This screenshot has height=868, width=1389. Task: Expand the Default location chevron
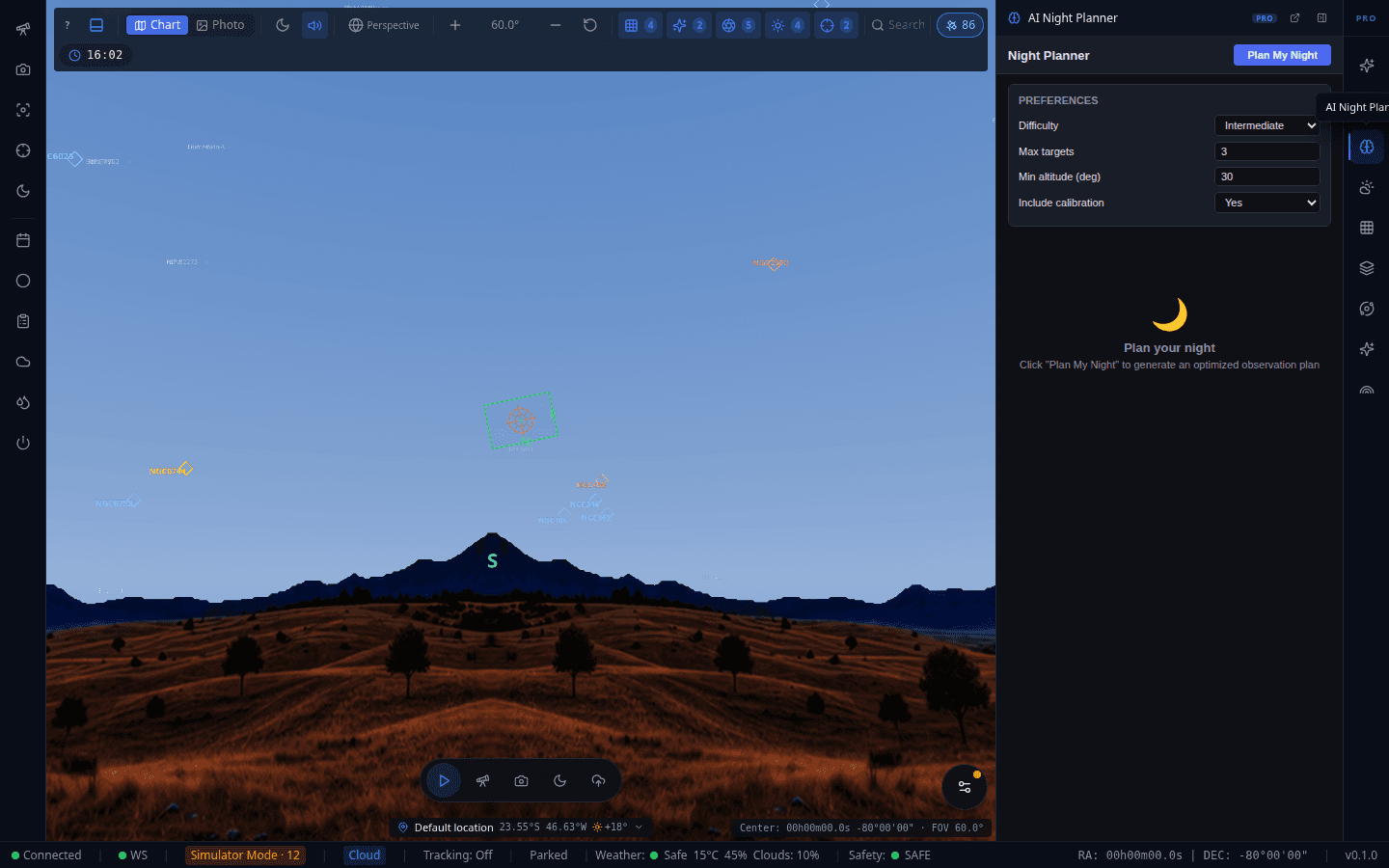click(x=639, y=827)
